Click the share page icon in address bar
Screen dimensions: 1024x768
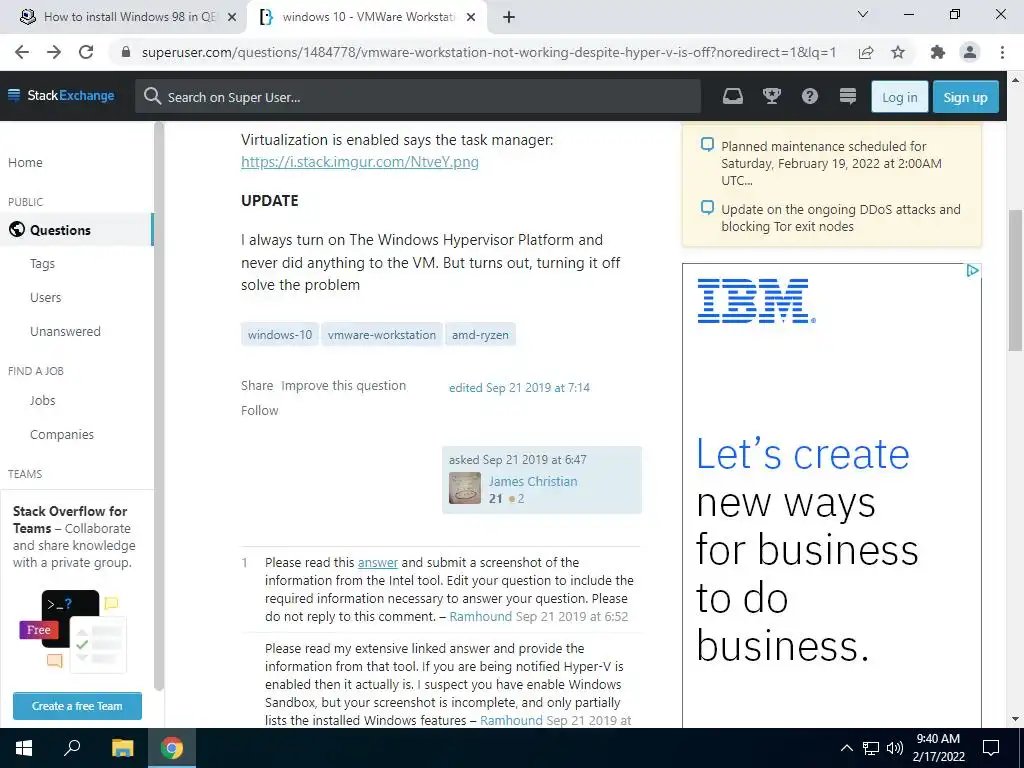[x=866, y=52]
